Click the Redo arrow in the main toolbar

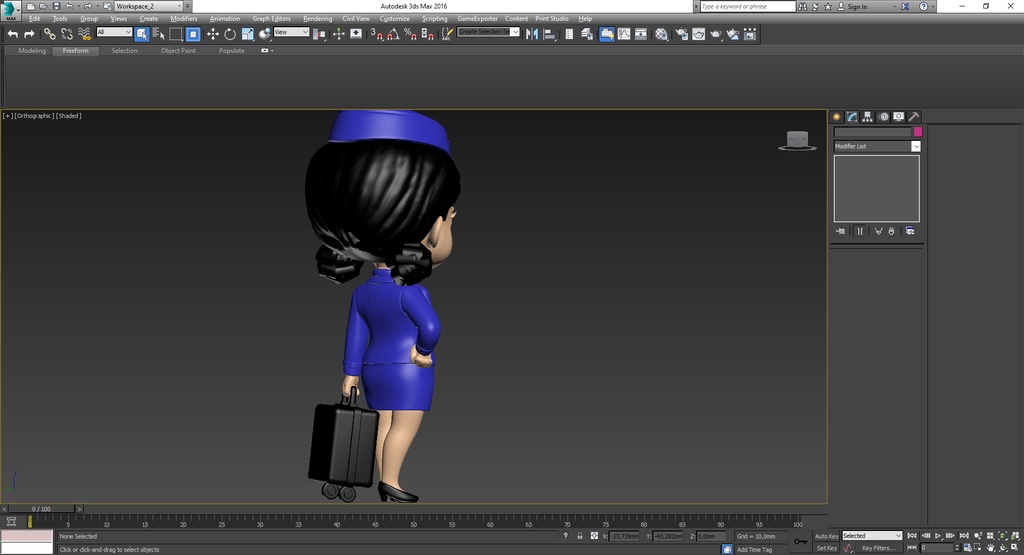tap(29, 34)
